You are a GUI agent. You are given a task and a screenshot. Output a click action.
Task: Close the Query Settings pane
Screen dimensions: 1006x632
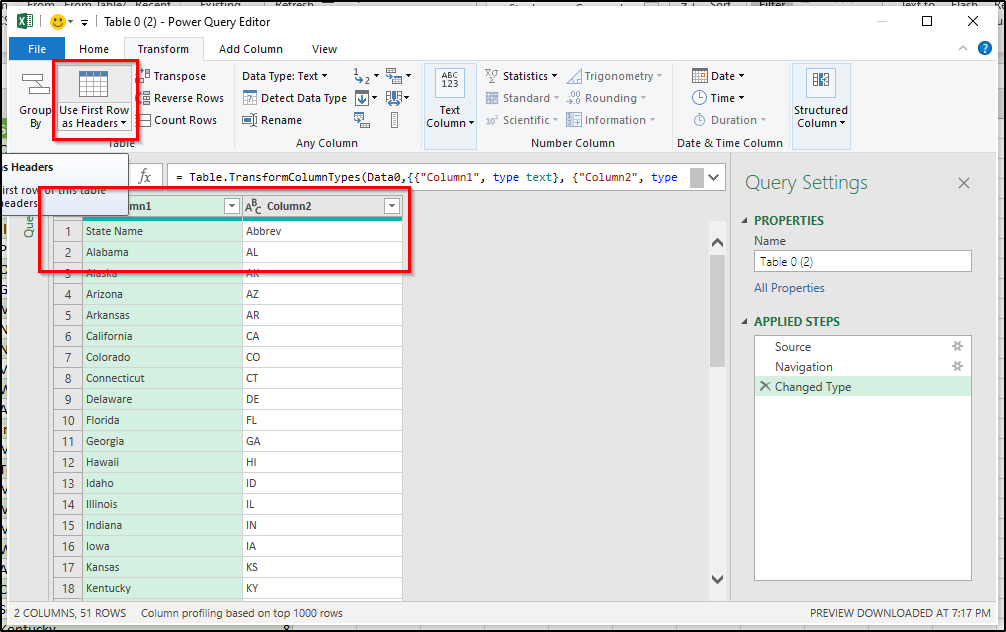coord(964,183)
